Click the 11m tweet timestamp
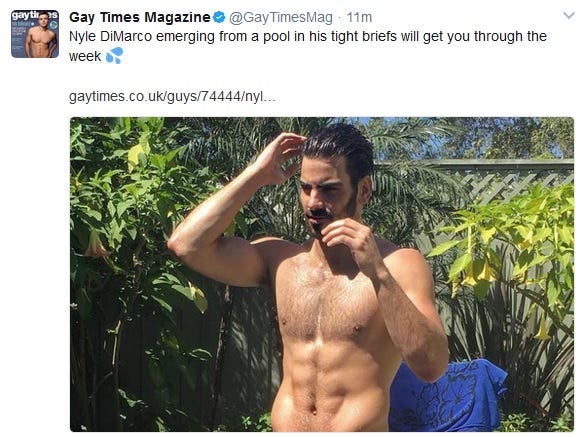Screen dimensions: 587x437 [359, 17]
